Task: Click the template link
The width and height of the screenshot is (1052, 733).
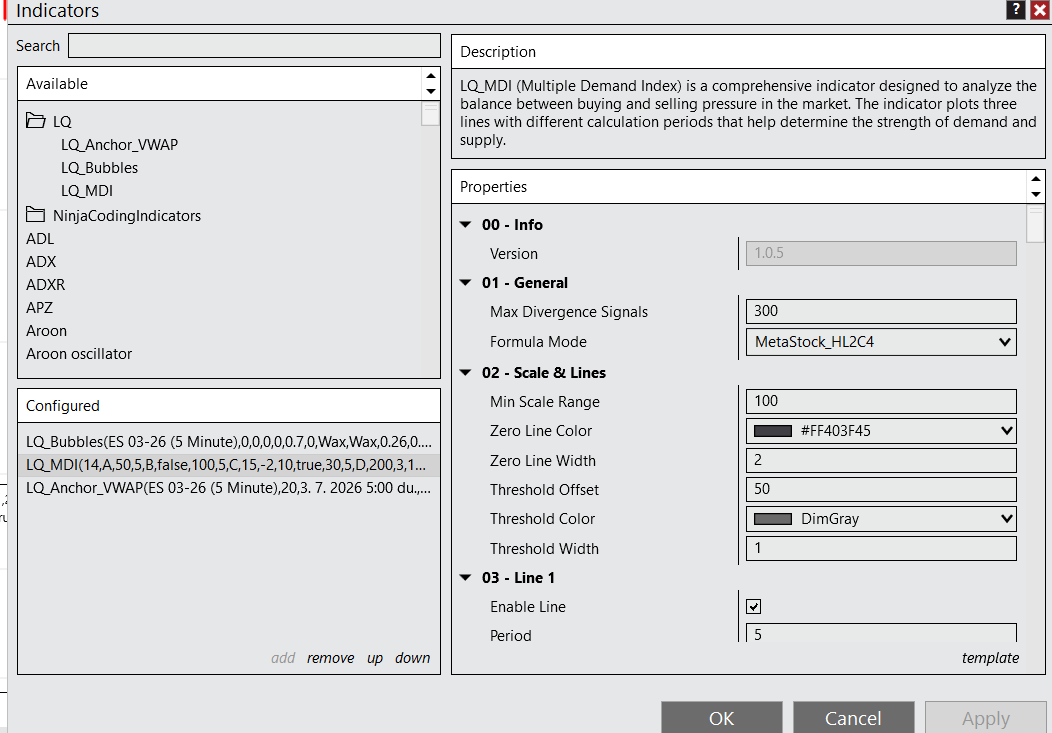Action: [990, 658]
